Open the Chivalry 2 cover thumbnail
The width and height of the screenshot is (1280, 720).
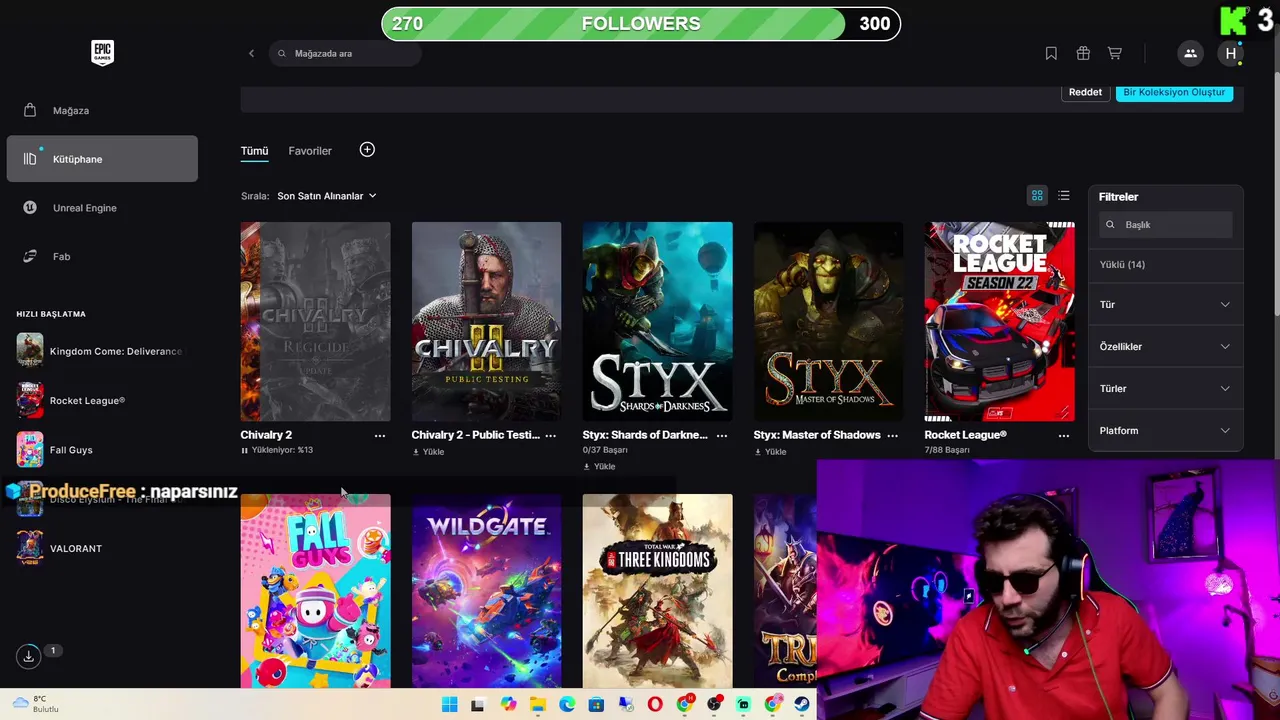click(x=315, y=321)
